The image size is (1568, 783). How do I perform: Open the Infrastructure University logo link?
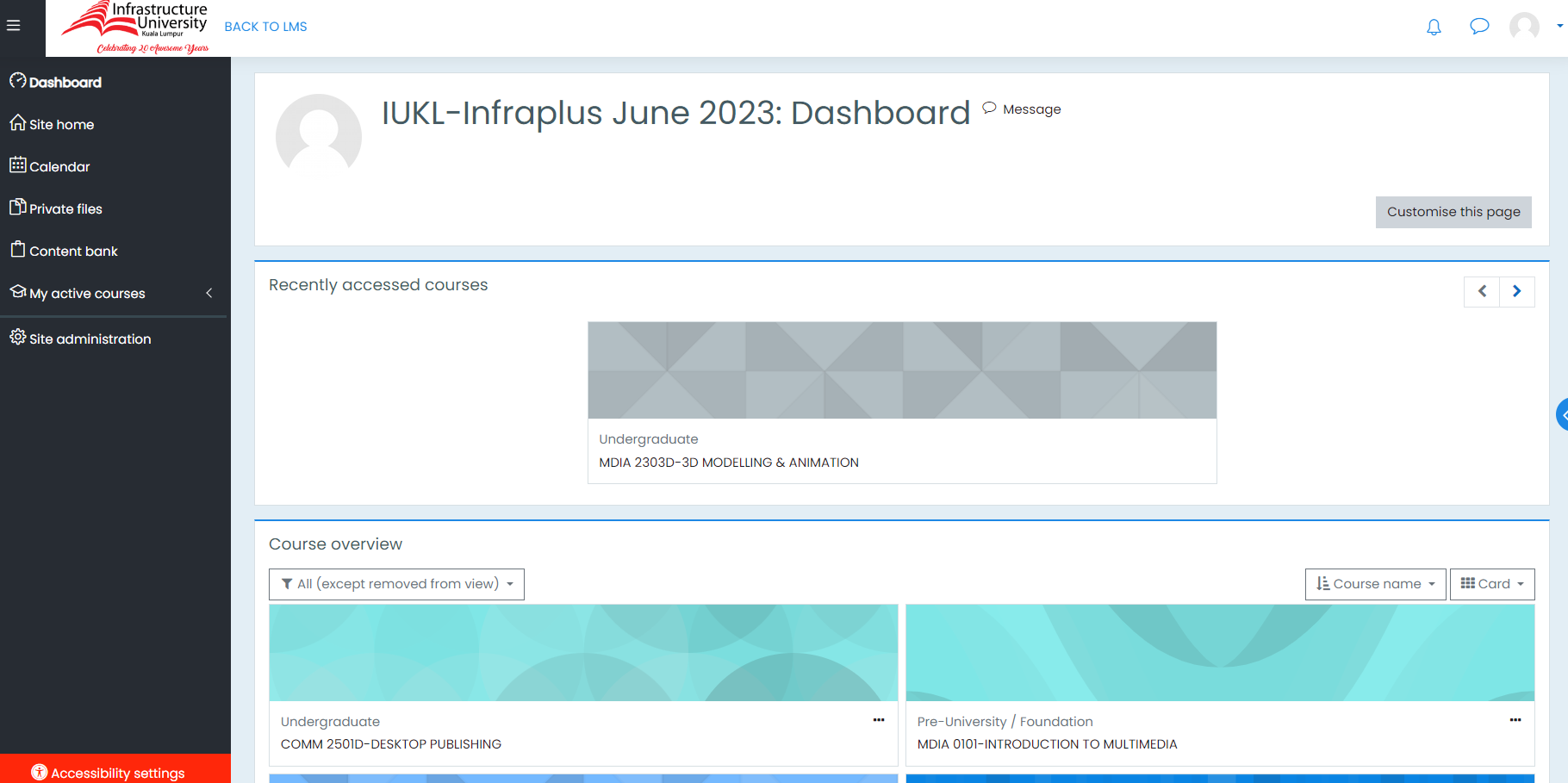(x=135, y=28)
